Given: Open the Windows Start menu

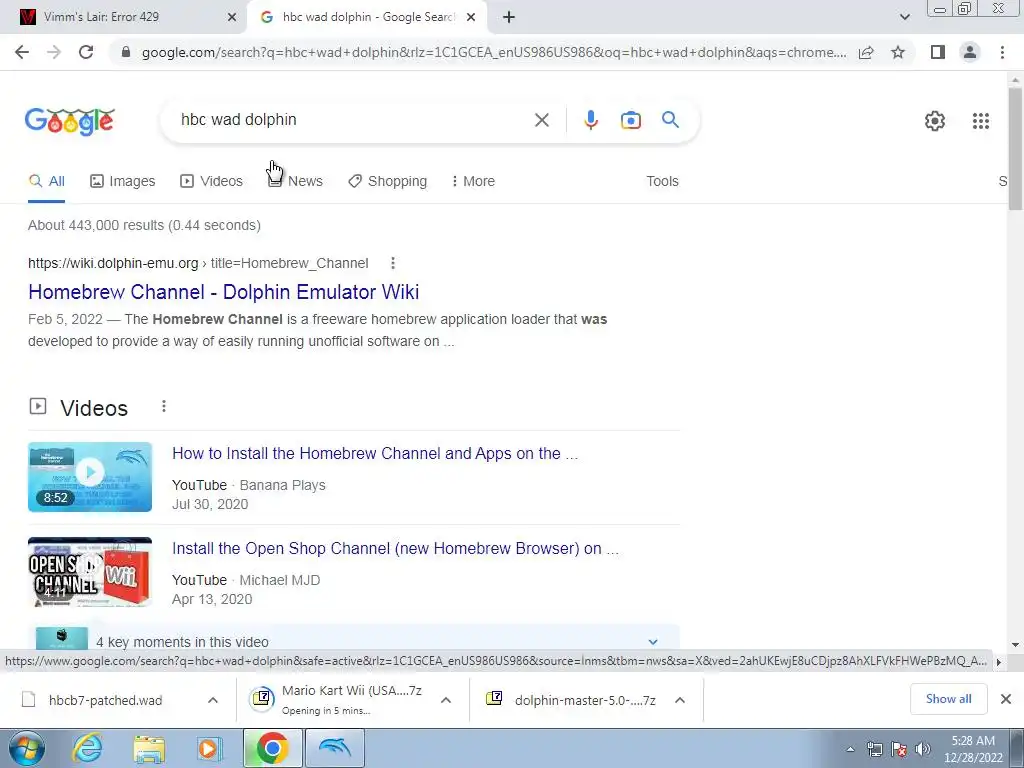Looking at the screenshot, I should click(x=26, y=748).
